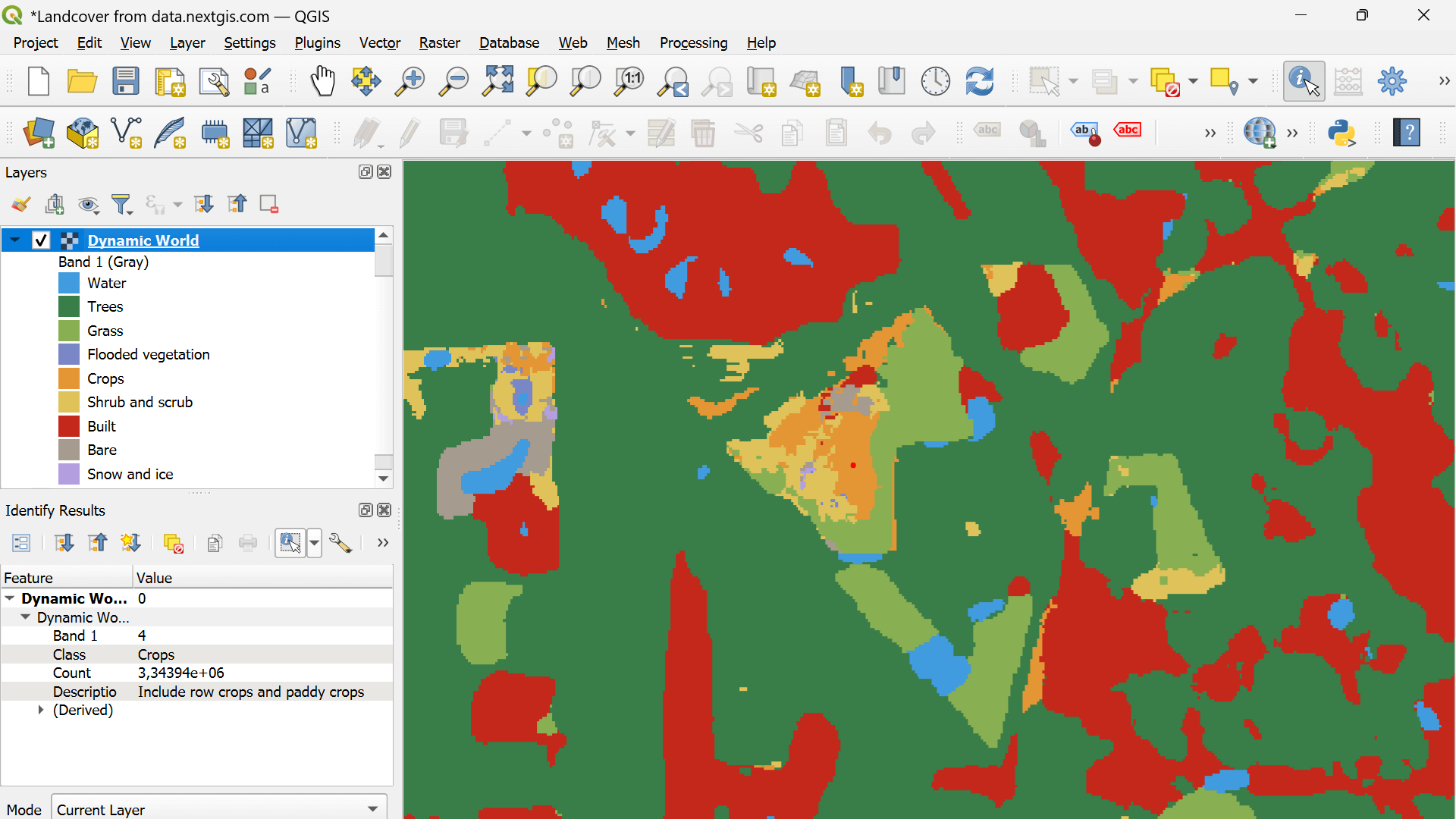Select the Band 1 value row
Viewport: 1456px width, 819px height.
[x=197, y=635]
